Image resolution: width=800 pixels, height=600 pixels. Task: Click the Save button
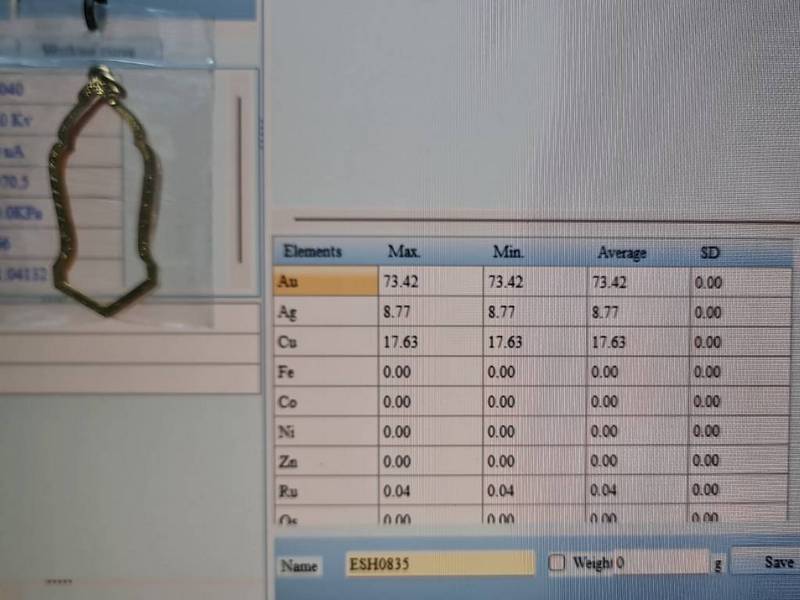point(776,562)
